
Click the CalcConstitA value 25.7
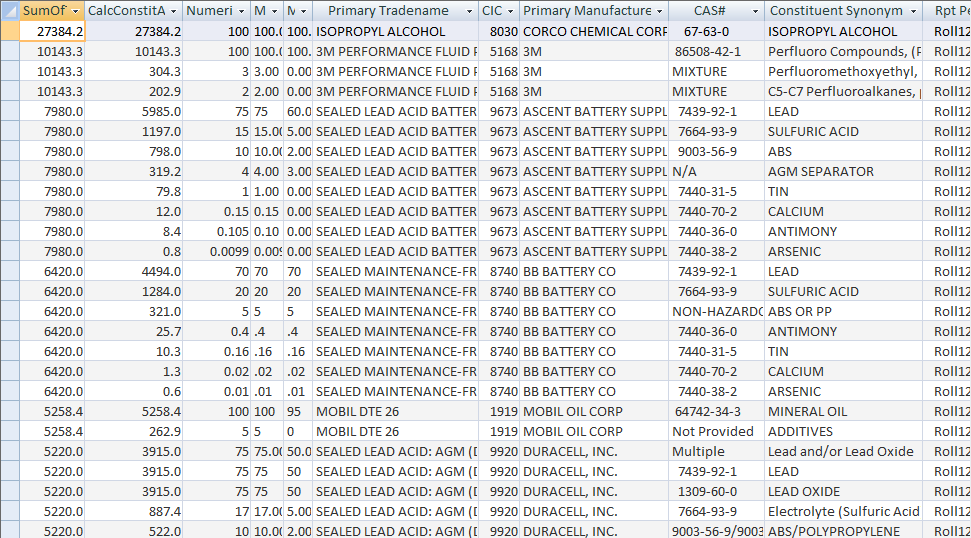click(134, 332)
